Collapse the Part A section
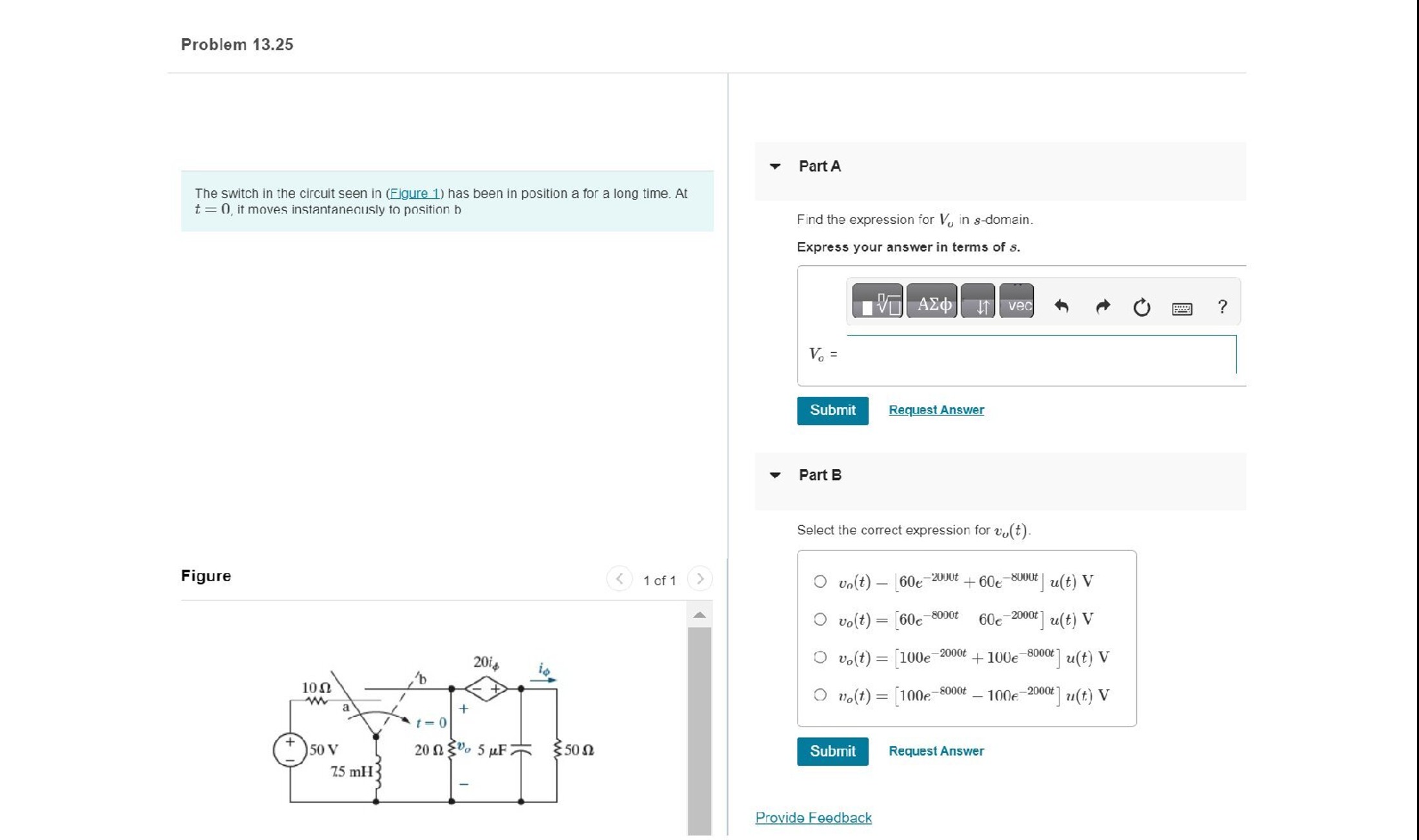 (x=773, y=166)
